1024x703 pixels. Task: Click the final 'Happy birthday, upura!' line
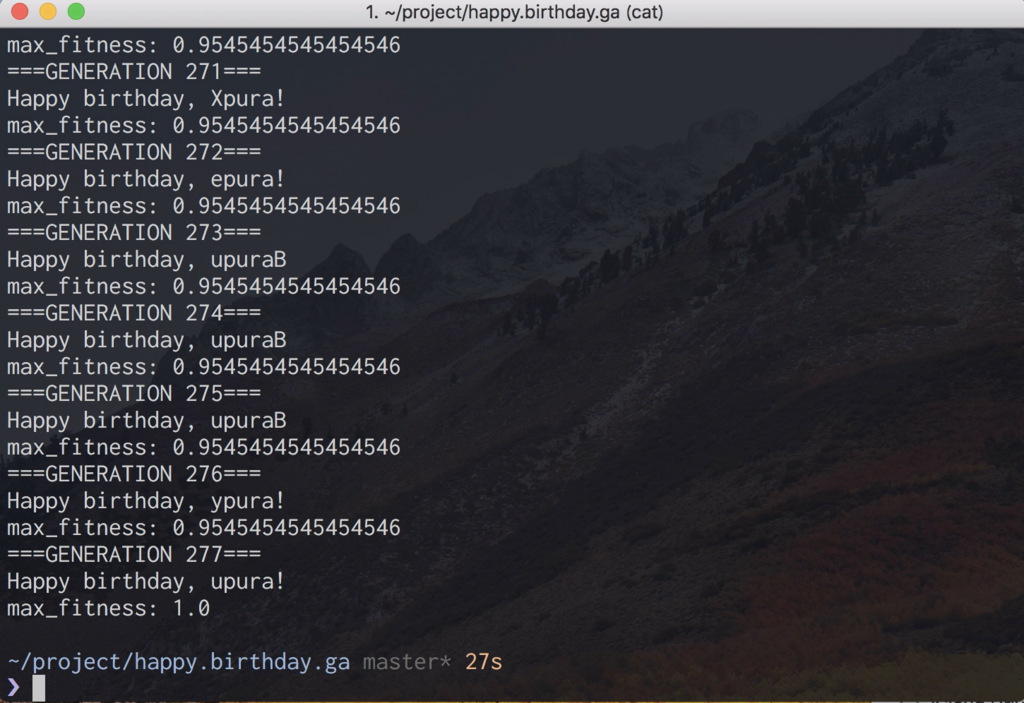tap(146, 581)
